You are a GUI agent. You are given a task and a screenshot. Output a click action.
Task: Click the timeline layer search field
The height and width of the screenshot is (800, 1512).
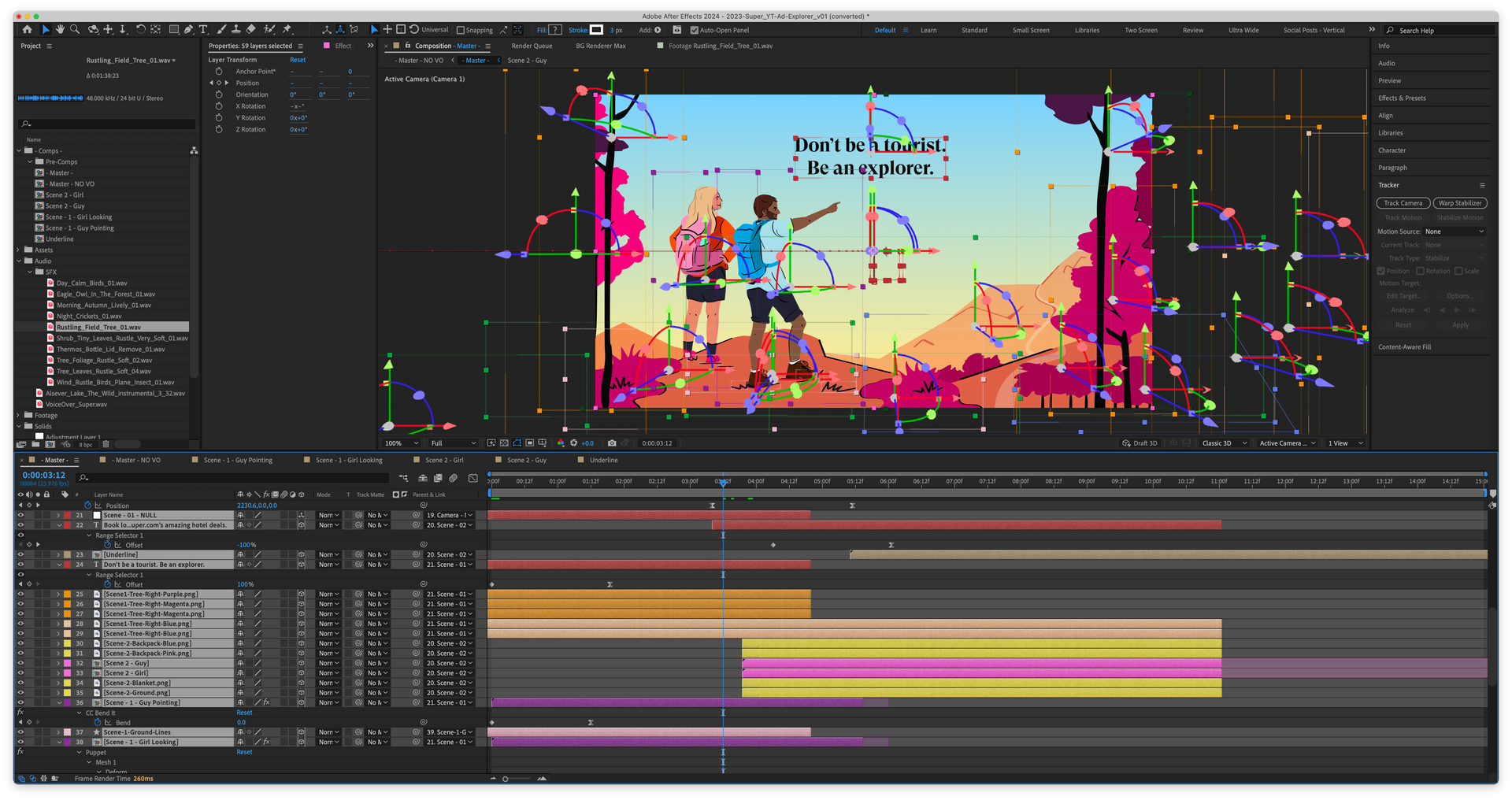[236, 478]
